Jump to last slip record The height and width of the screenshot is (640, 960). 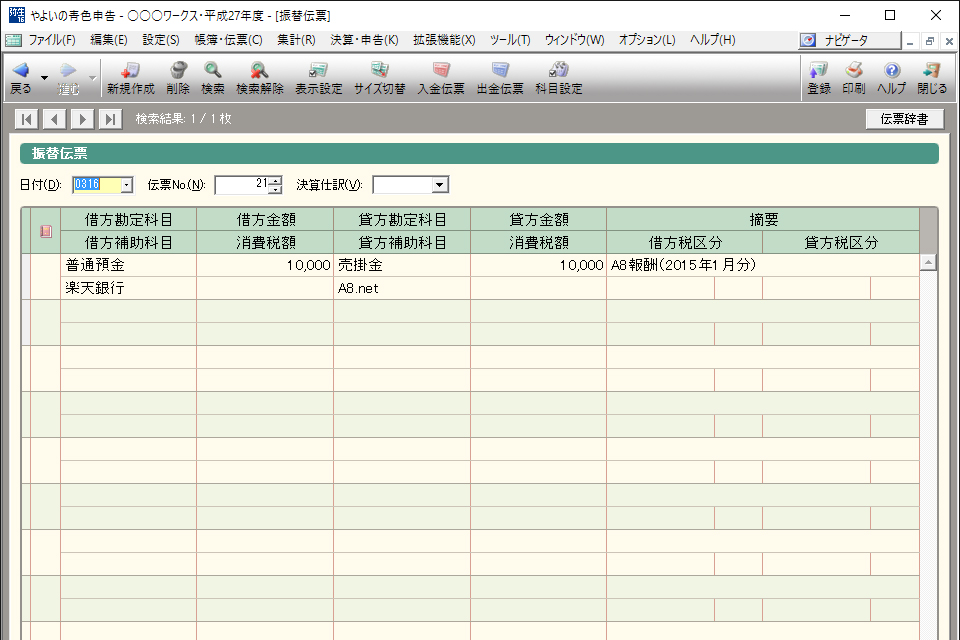click(x=110, y=119)
